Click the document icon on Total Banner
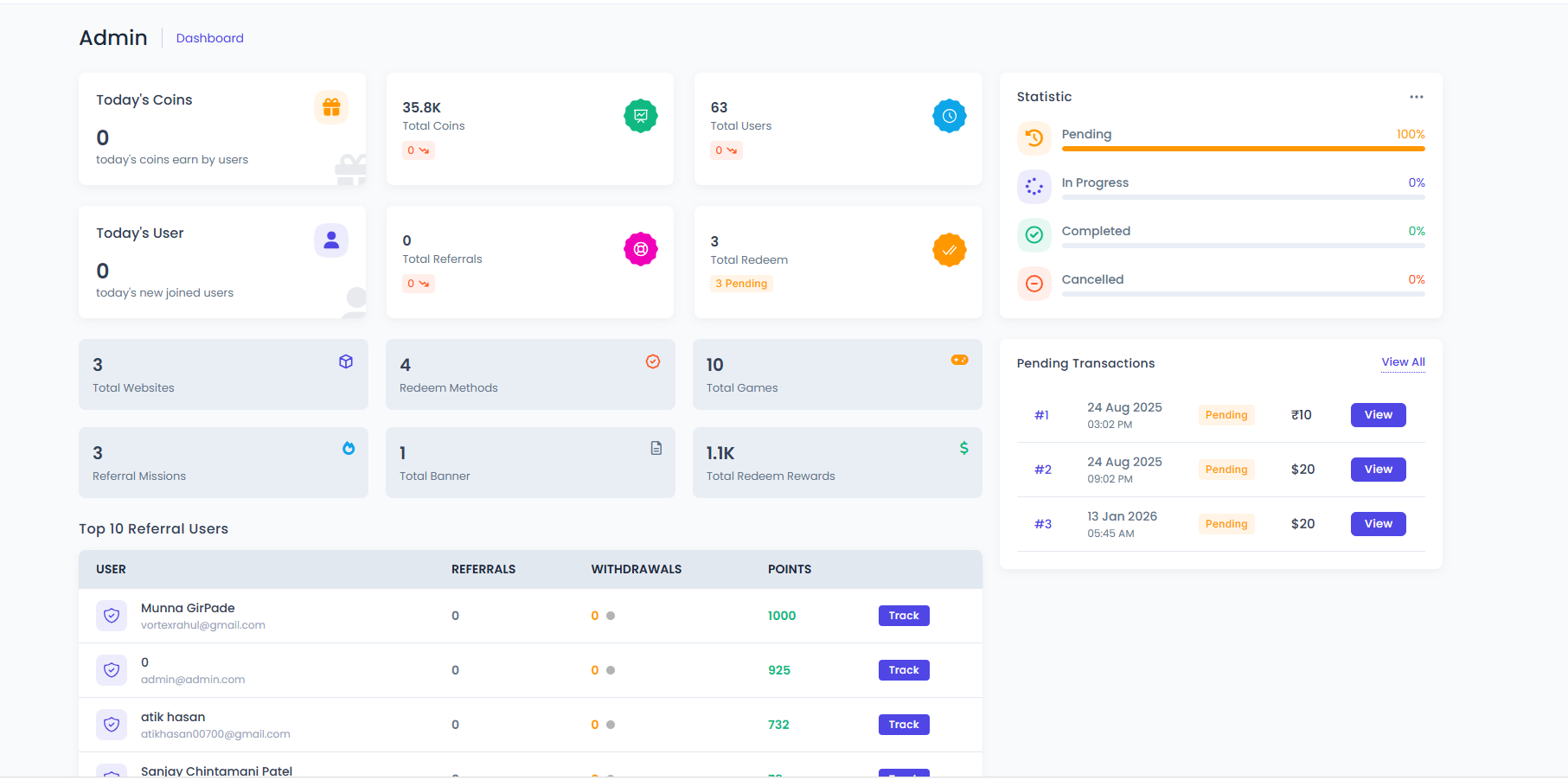Screen dimensions: 1568x780 [656, 448]
